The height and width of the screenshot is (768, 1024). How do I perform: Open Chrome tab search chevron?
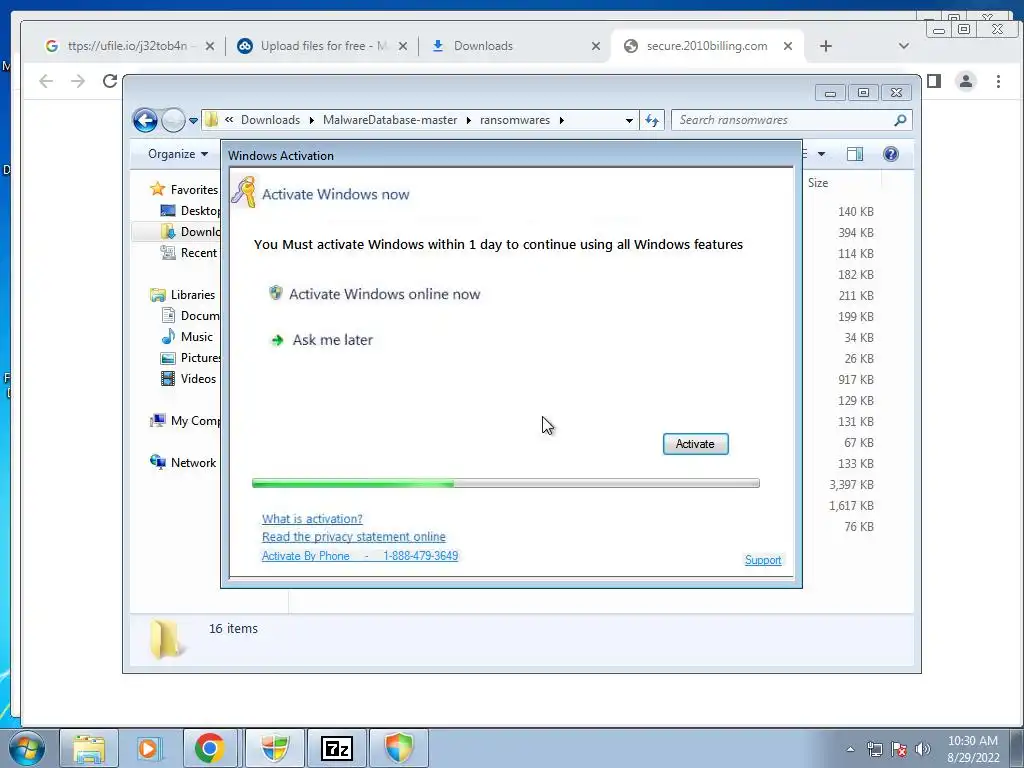tap(904, 46)
